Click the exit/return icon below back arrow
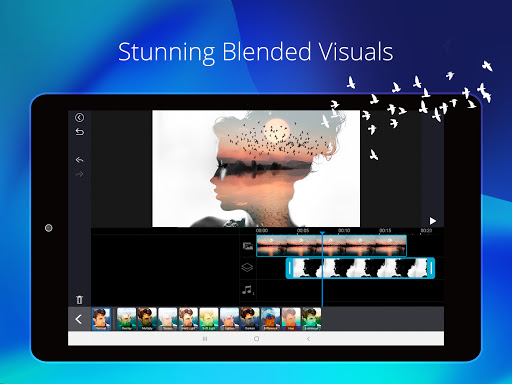The width and height of the screenshot is (512, 384). (x=80, y=132)
